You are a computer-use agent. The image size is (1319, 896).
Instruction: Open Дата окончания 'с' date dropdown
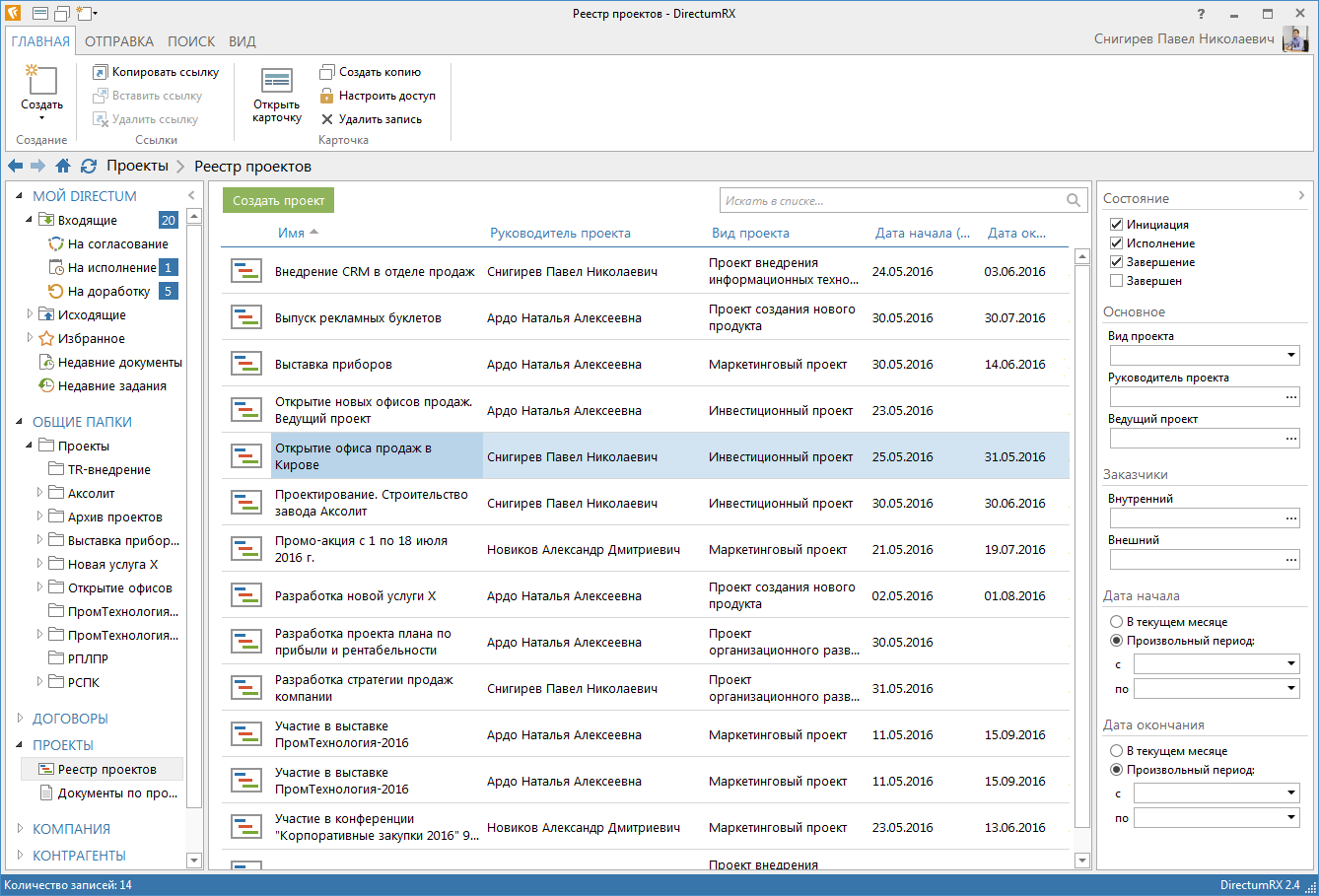1291,793
